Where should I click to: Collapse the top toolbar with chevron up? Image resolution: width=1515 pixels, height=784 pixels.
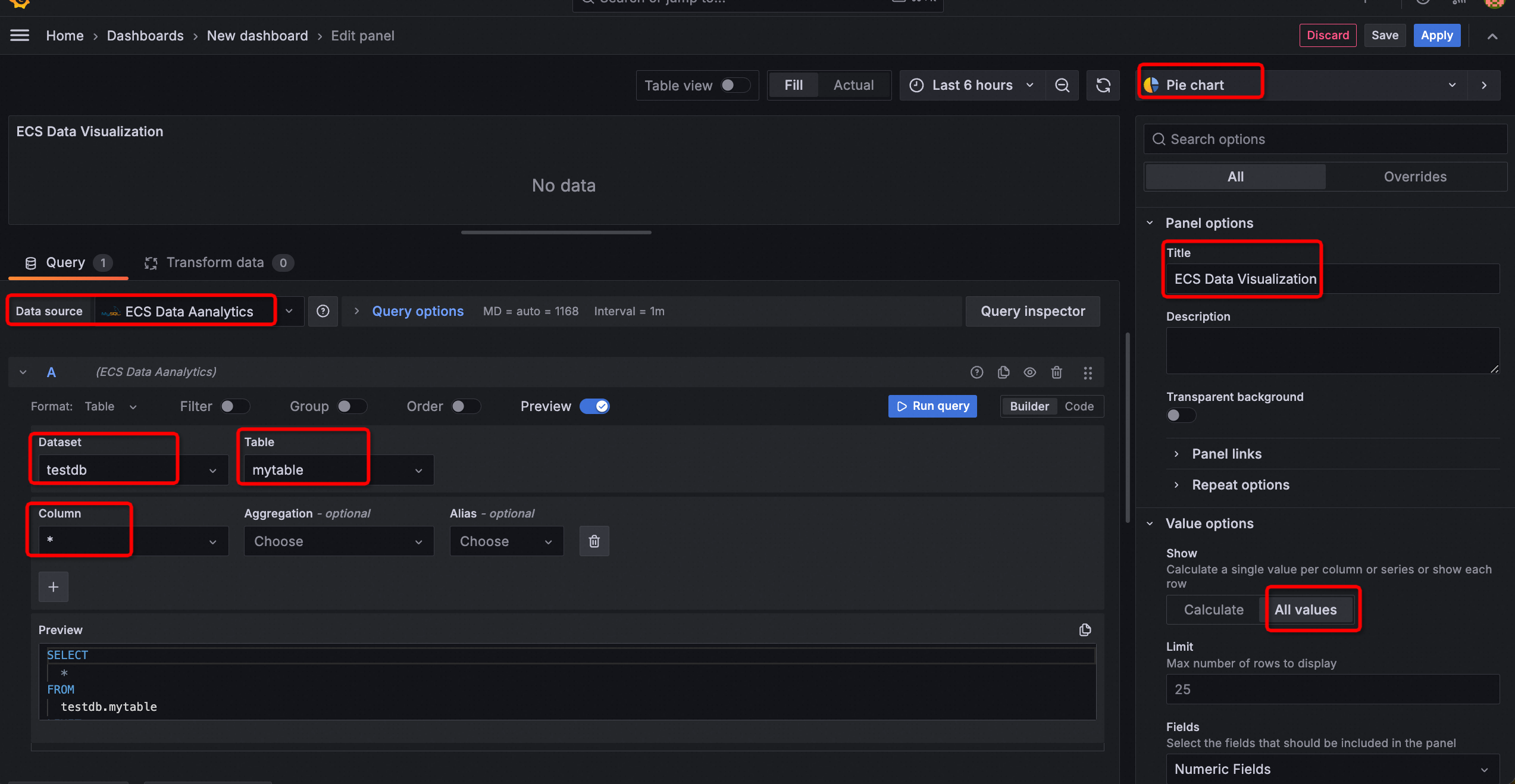(x=1492, y=36)
